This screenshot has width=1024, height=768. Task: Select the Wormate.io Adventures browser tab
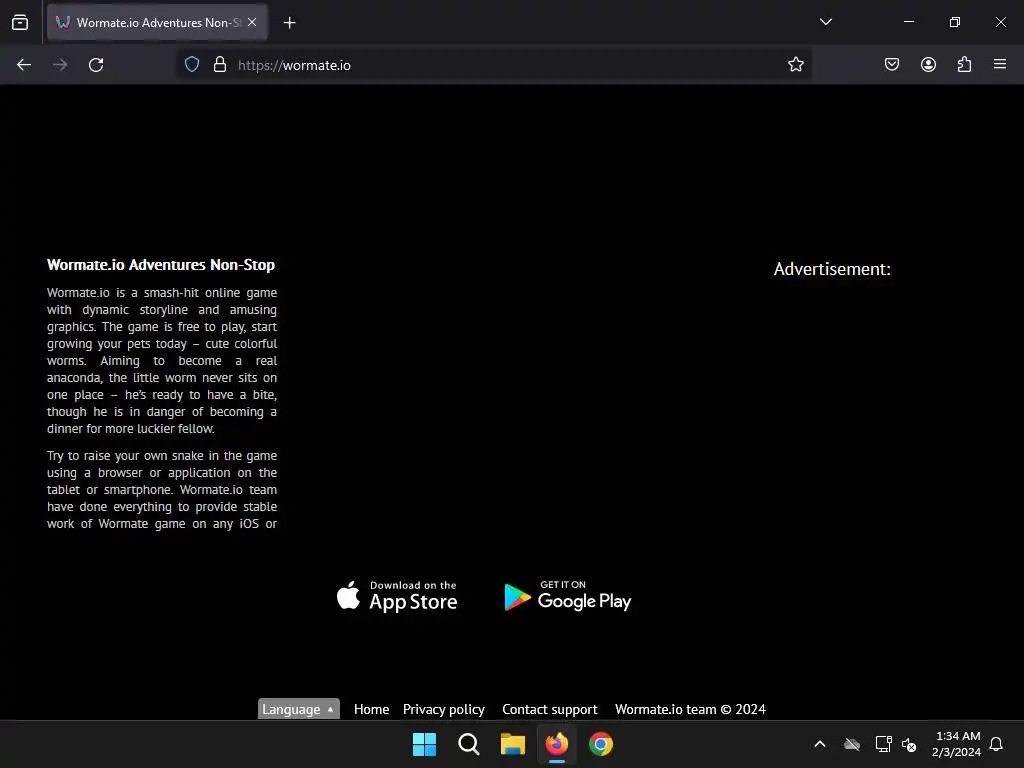(x=157, y=22)
